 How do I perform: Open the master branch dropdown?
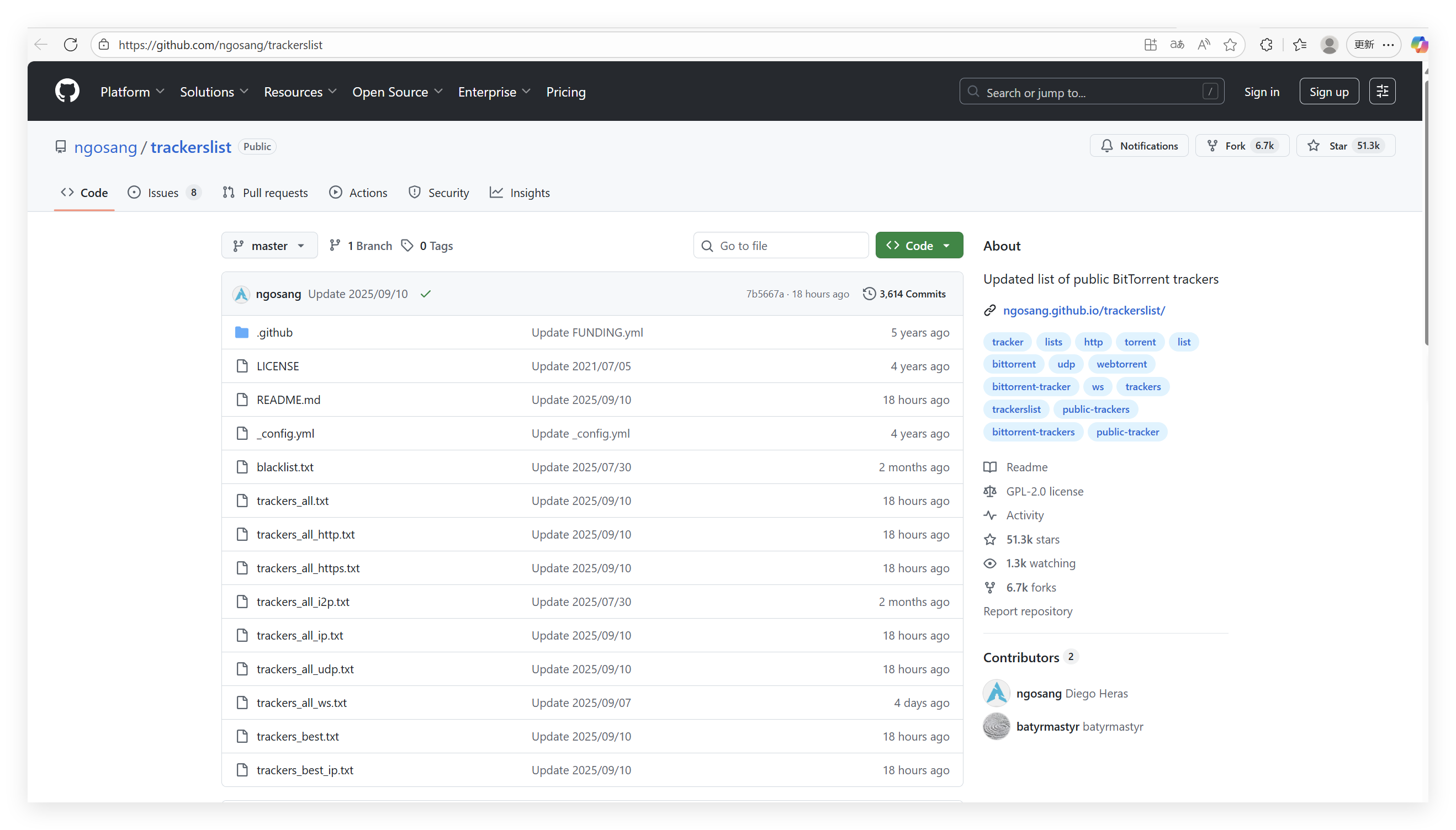coord(269,246)
